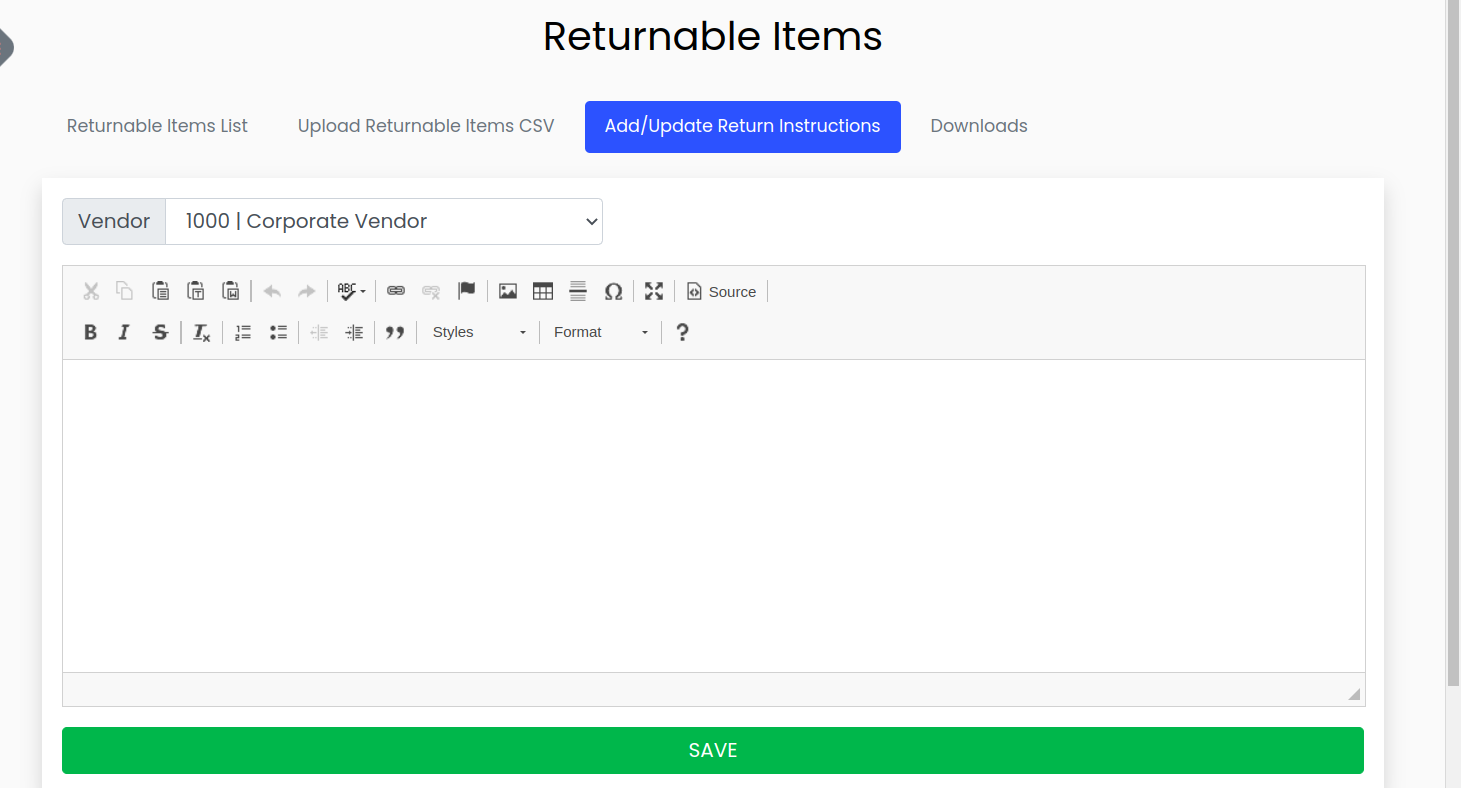Screen dimensions: 1461x788
Task: Undo the last editor action
Action: pyautogui.click(x=271, y=291)
